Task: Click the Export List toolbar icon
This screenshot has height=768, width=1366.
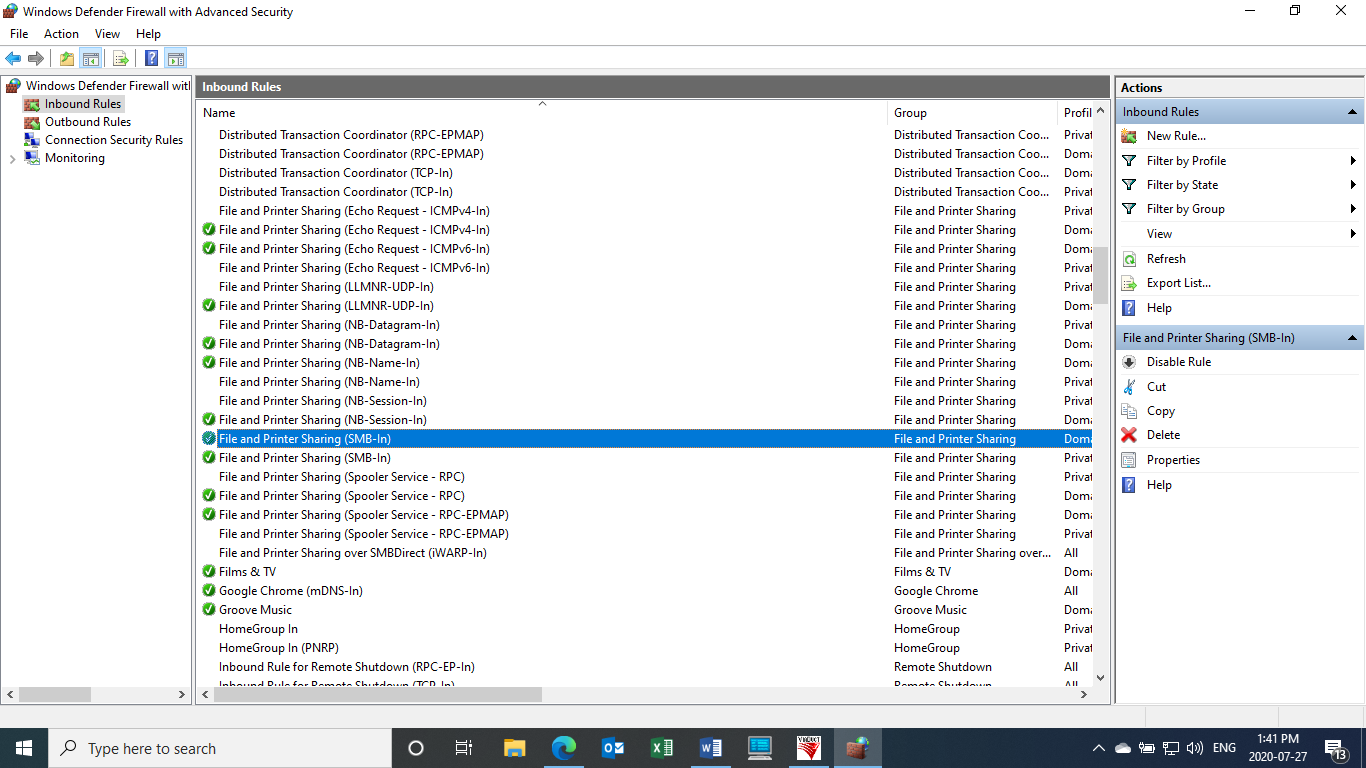Action: pyautogui.click(x=120, y=57)
